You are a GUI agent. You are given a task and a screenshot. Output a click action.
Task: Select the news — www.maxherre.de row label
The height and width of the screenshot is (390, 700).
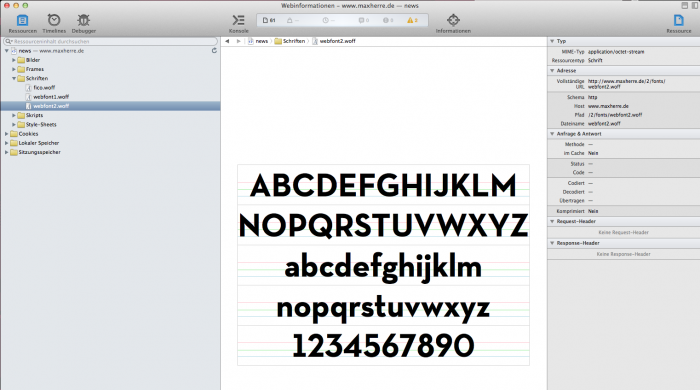pyautogui.click(x=51, y=51)
